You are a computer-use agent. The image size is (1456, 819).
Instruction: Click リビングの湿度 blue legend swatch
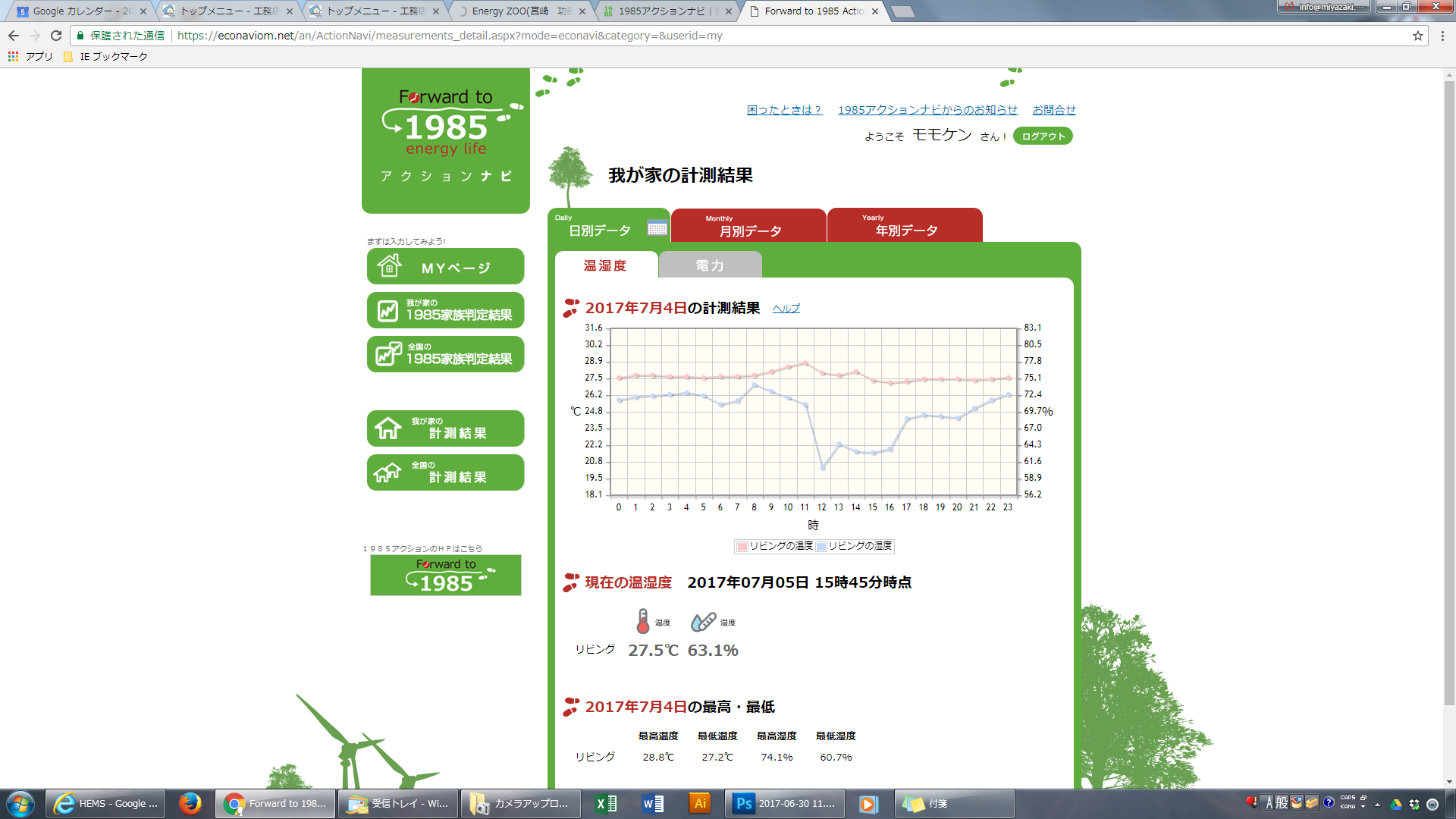[821, 546]
